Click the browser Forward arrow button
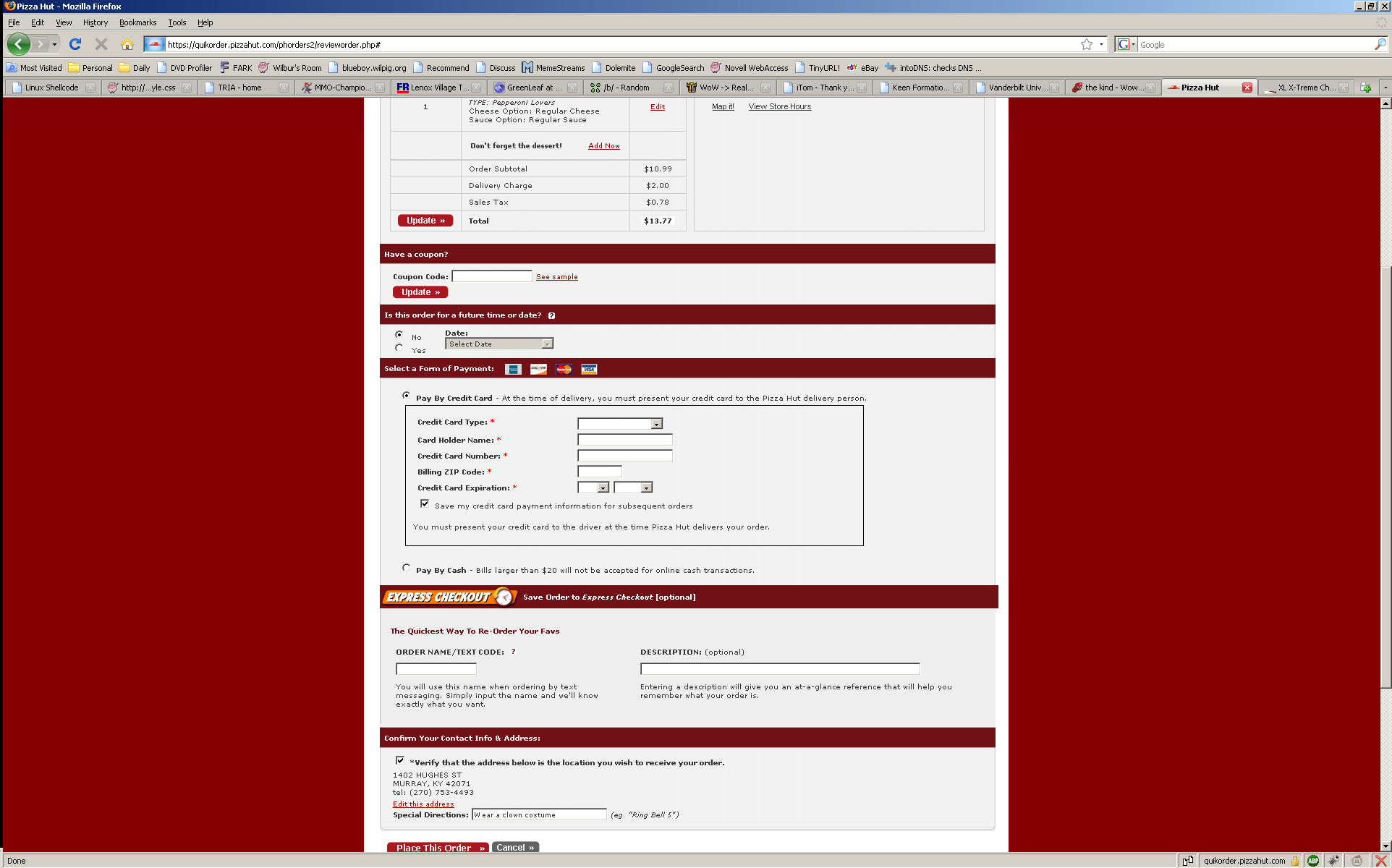Screen dimensions: 1392x868 coord(41,44)
